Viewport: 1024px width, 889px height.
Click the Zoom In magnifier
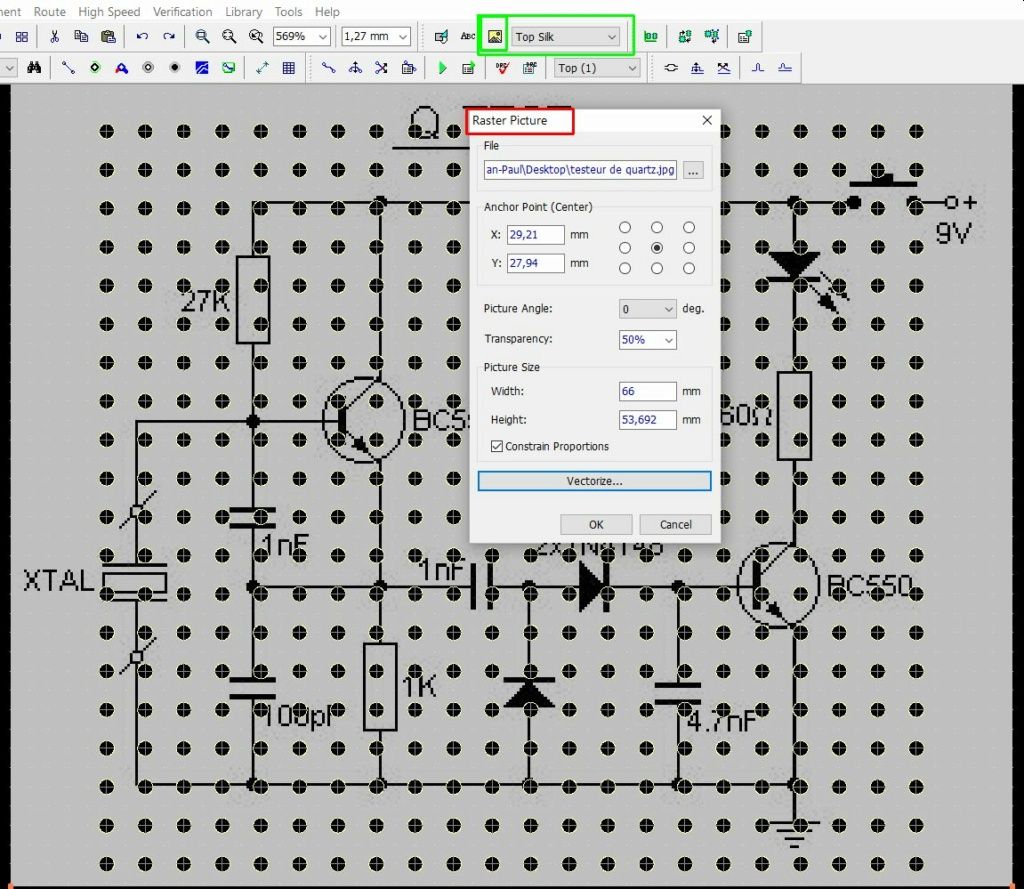(x=202, y=37)
